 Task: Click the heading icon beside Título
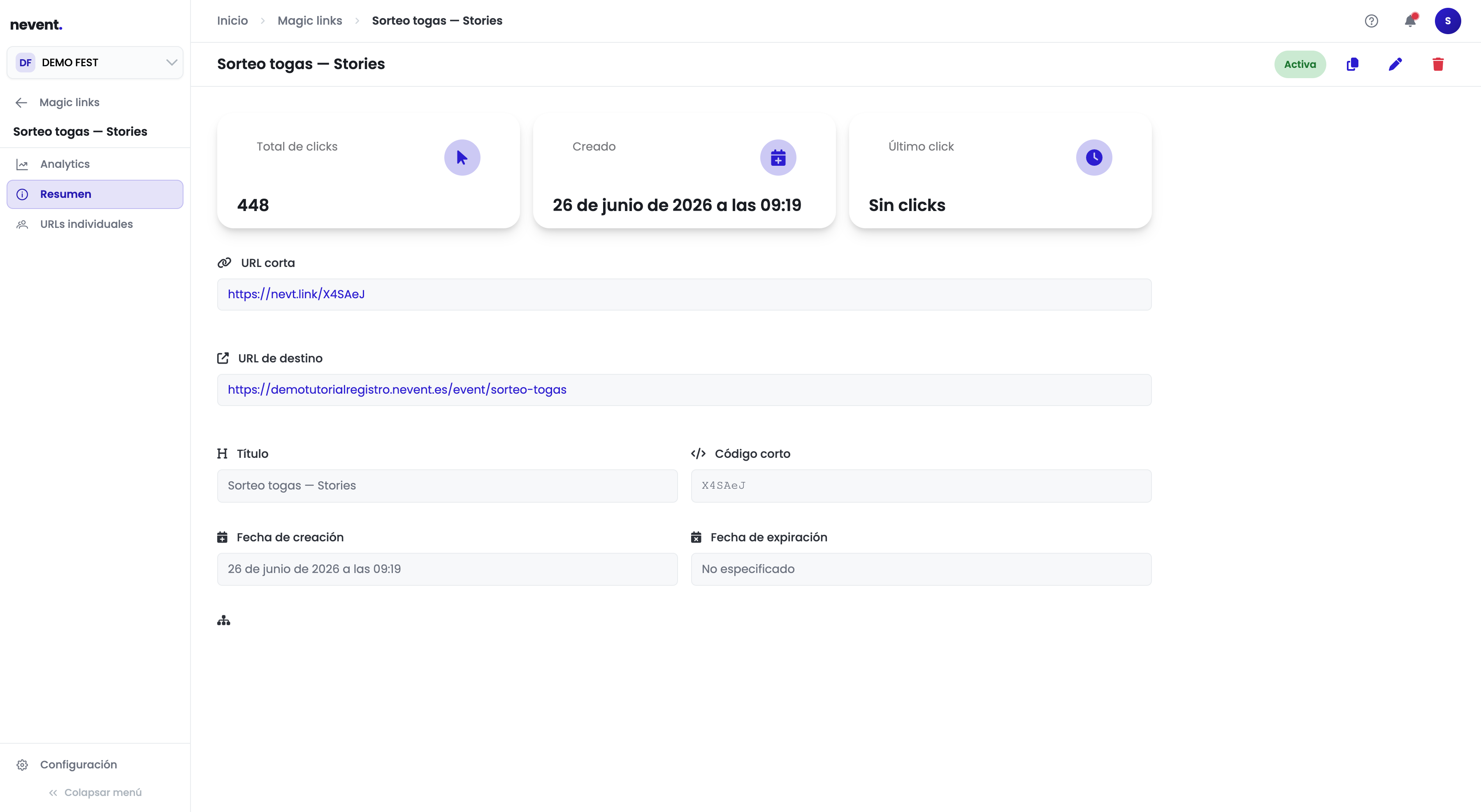[x=223, y=454]
